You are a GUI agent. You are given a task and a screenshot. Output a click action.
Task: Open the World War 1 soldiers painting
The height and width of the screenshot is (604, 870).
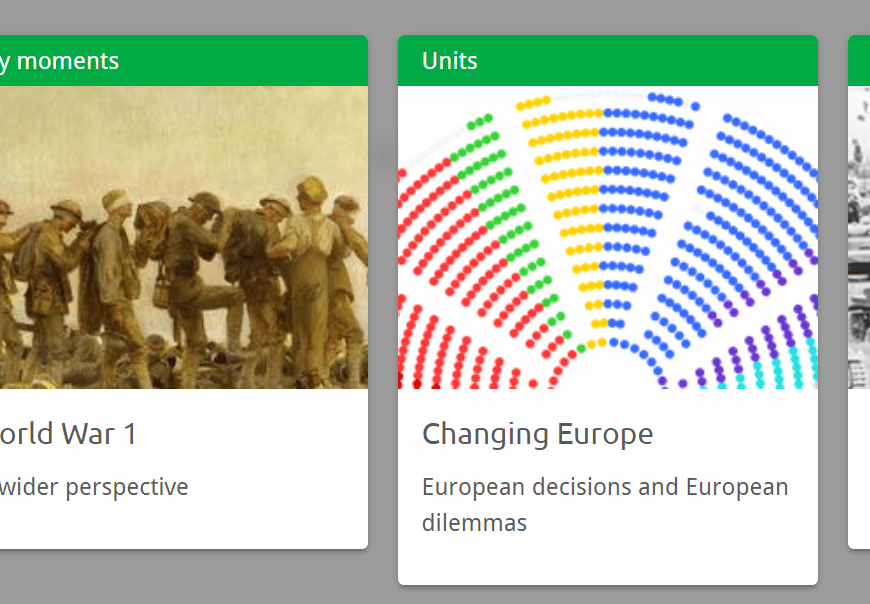tap(183, 237)
